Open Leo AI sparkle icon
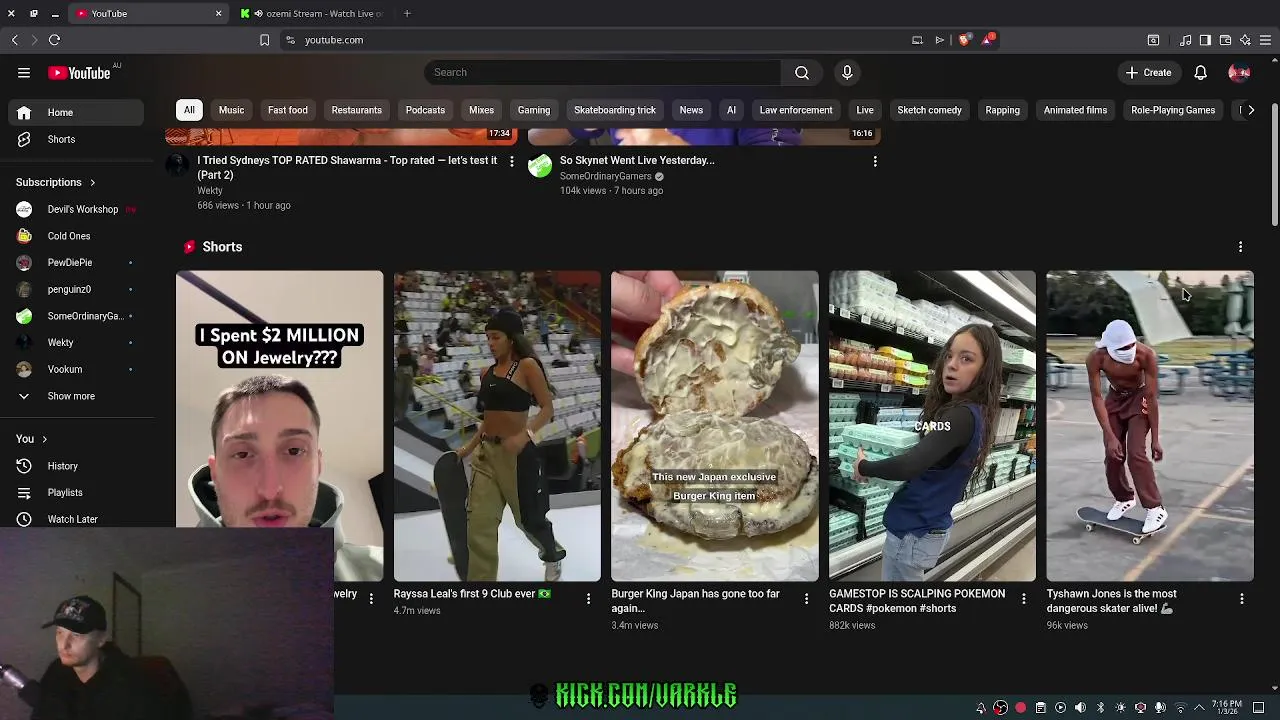The height and width of the screenshot is (720, 1280). point(1245,40)
